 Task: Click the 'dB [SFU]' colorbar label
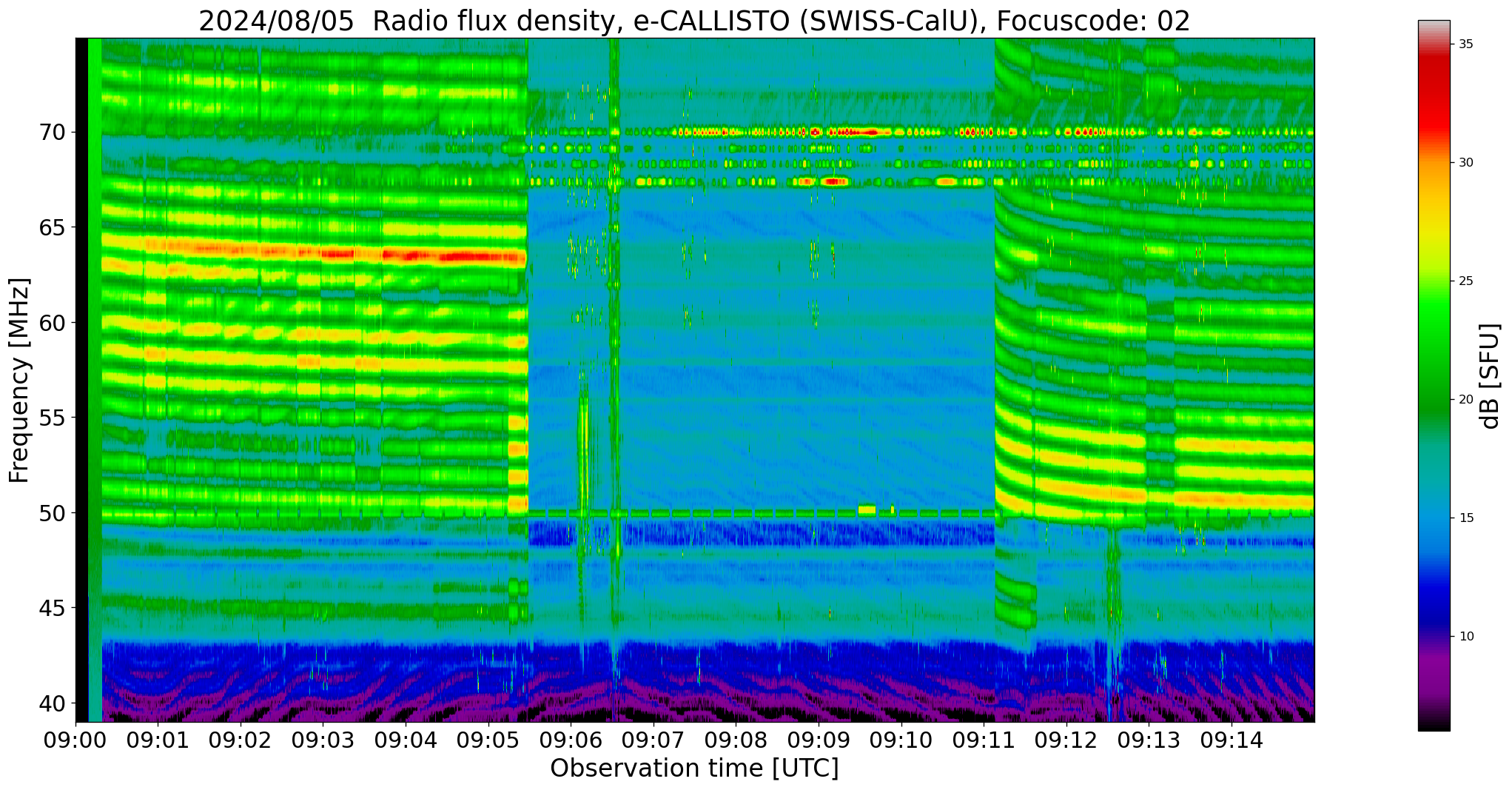click(x=1490, y=376)
